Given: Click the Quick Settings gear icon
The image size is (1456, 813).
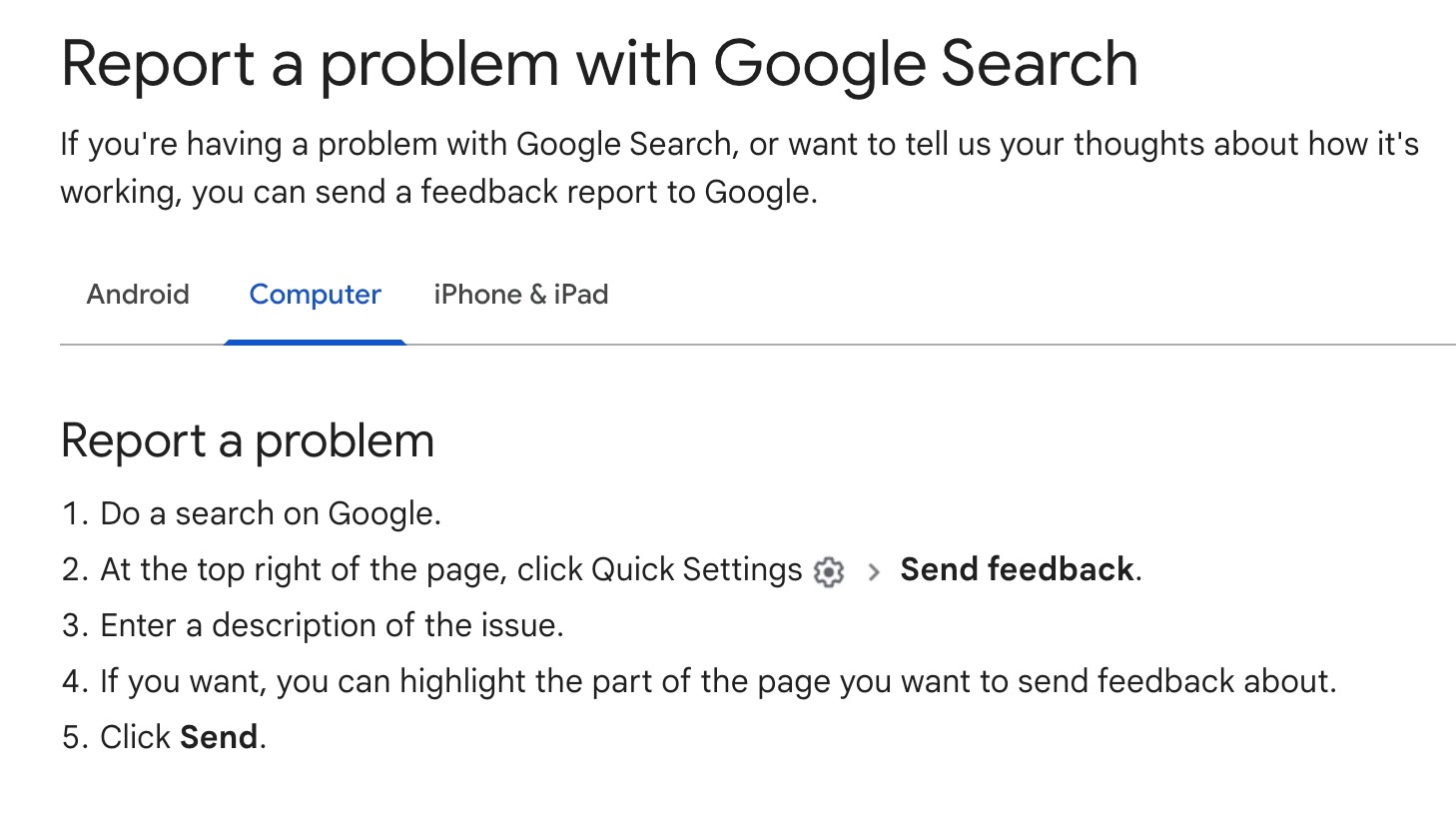Looking at the screenshot, I should (829, 571).
